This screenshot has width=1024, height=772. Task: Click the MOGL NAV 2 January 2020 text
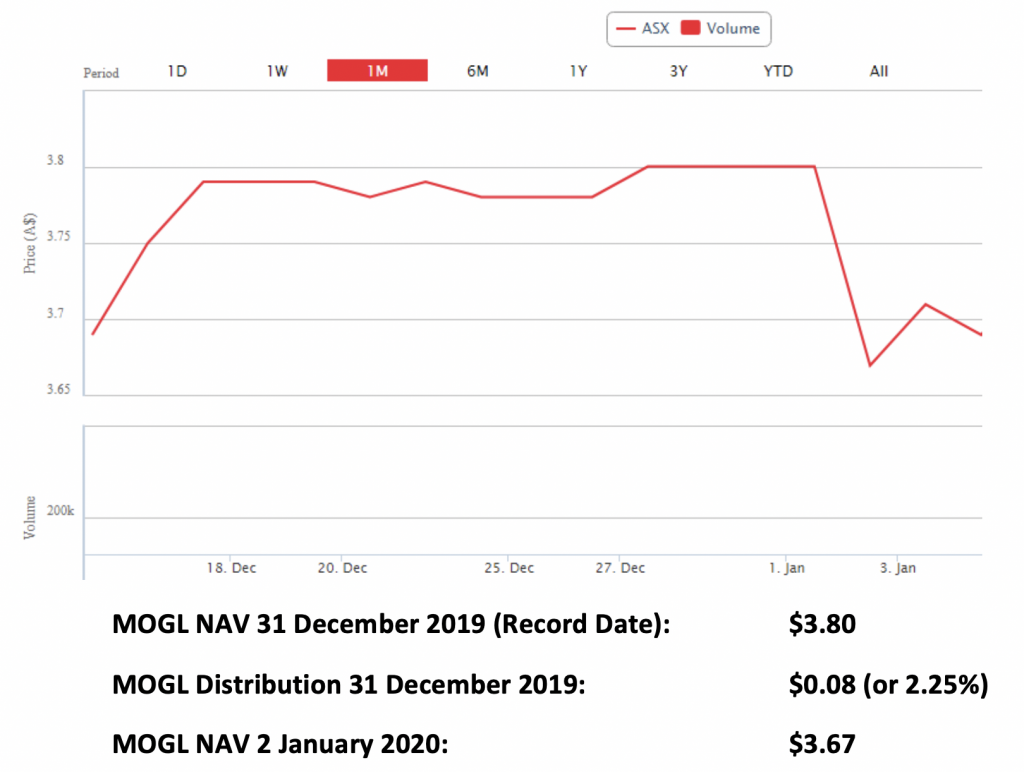coord(280,744)
